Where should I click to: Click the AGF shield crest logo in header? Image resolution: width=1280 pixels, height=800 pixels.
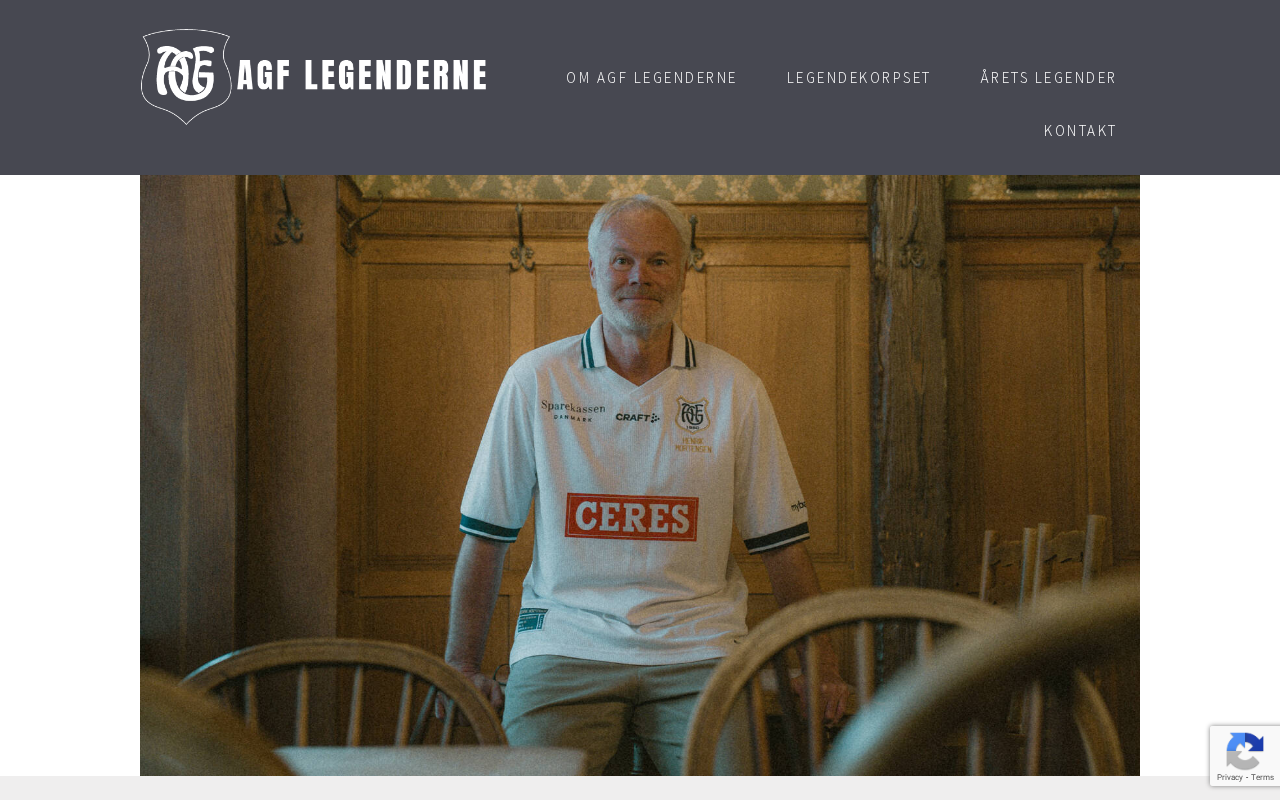[186, 77]
